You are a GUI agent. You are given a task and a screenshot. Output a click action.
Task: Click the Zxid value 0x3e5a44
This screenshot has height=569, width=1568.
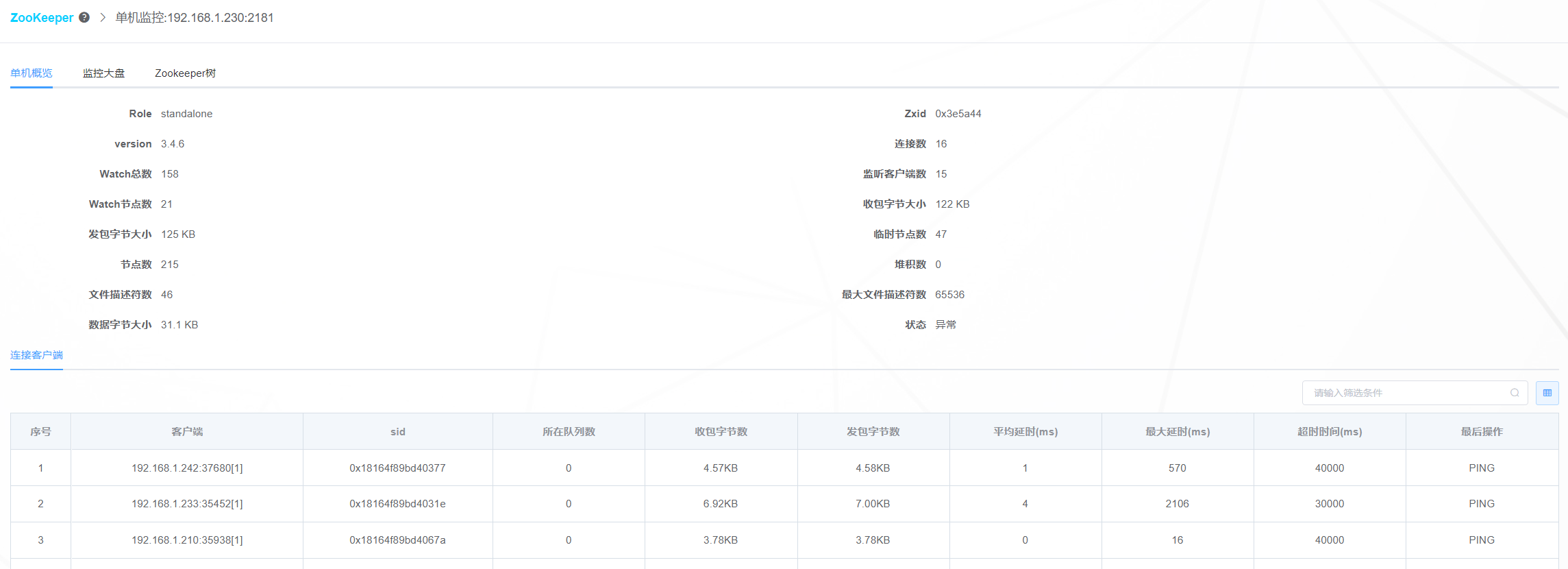(958, 114)
